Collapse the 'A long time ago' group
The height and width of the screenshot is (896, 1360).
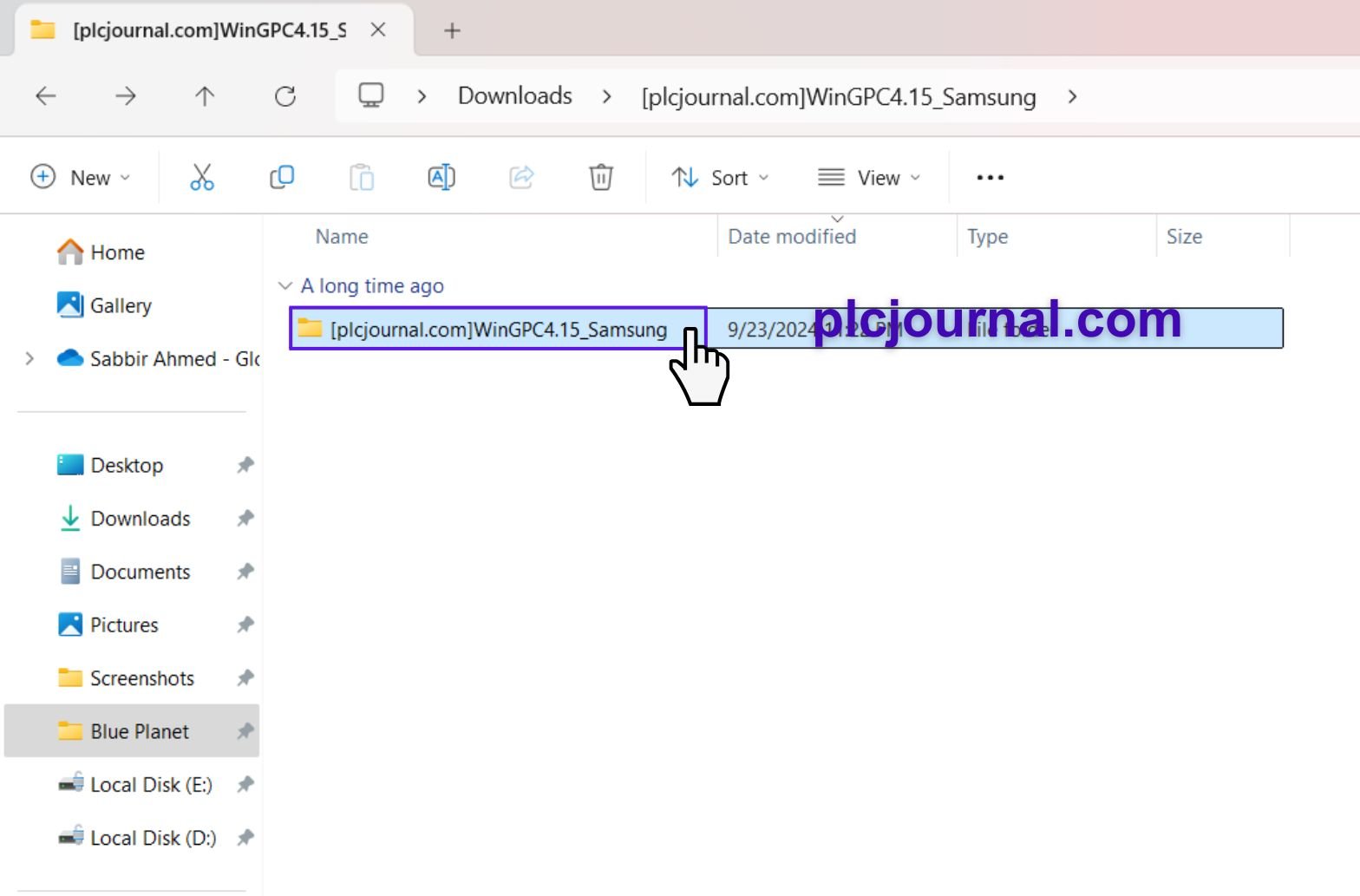284,285
